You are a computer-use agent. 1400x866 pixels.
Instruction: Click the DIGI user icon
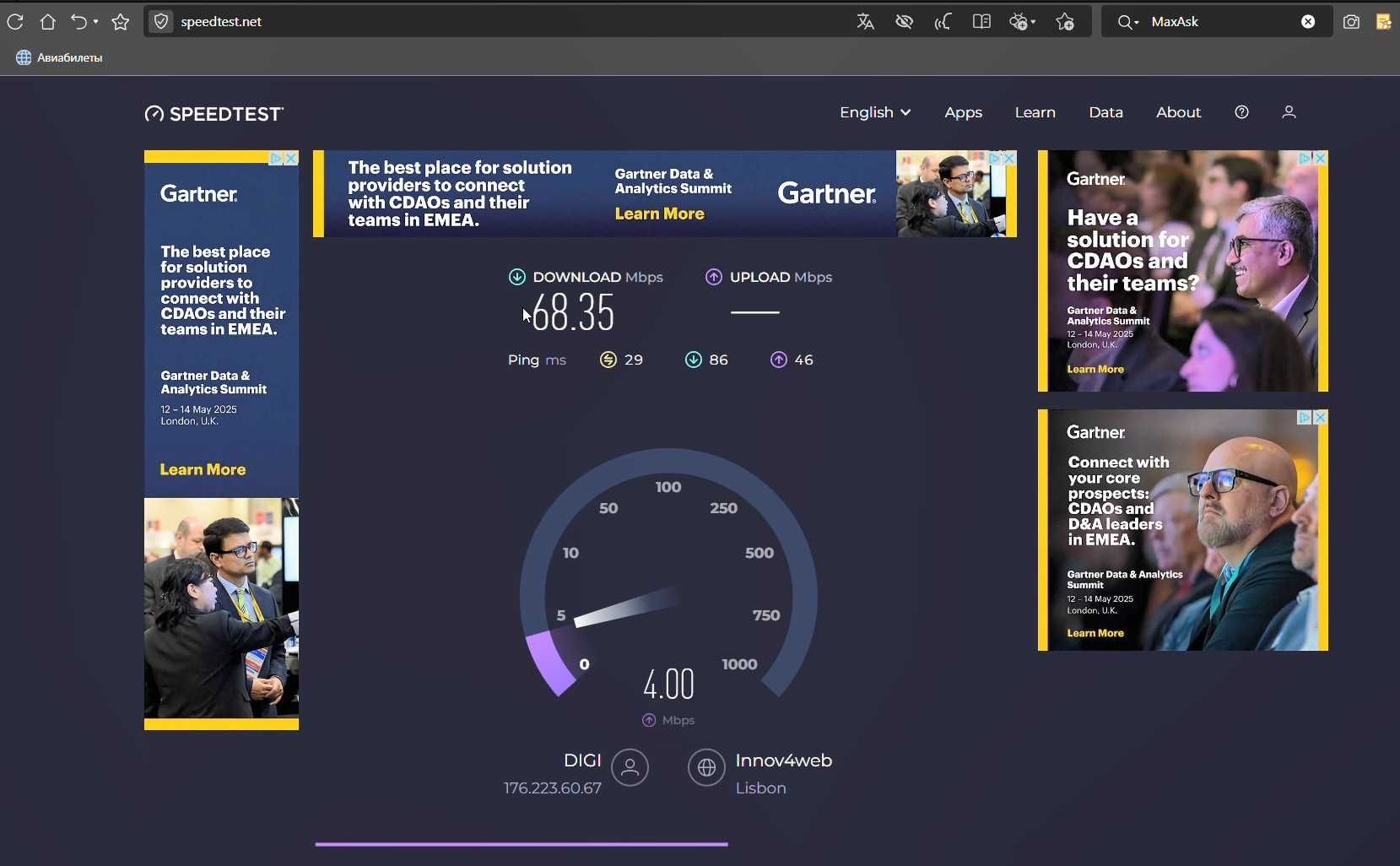point(630,767)
